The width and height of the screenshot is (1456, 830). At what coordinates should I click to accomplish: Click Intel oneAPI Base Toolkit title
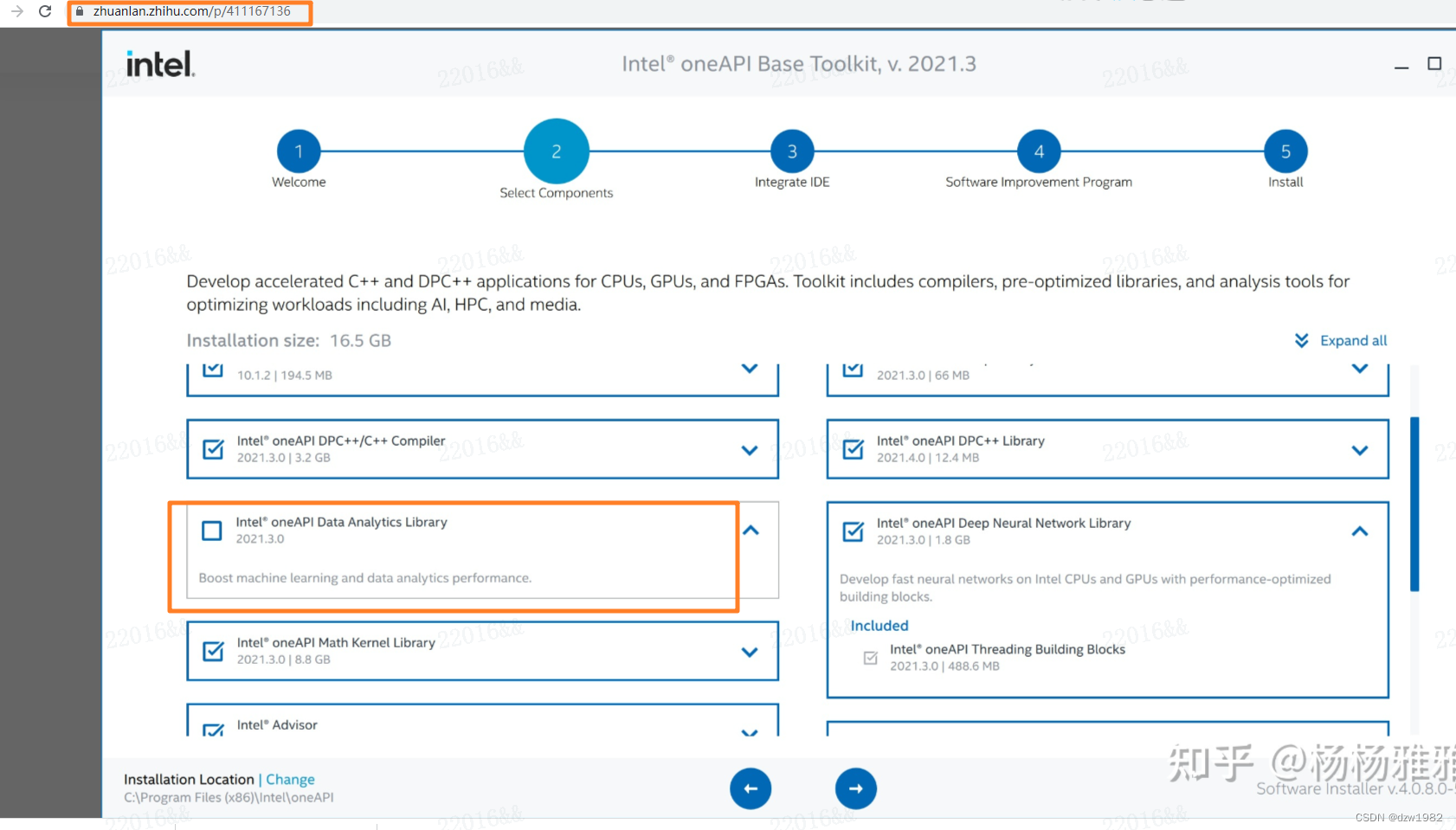799,64
